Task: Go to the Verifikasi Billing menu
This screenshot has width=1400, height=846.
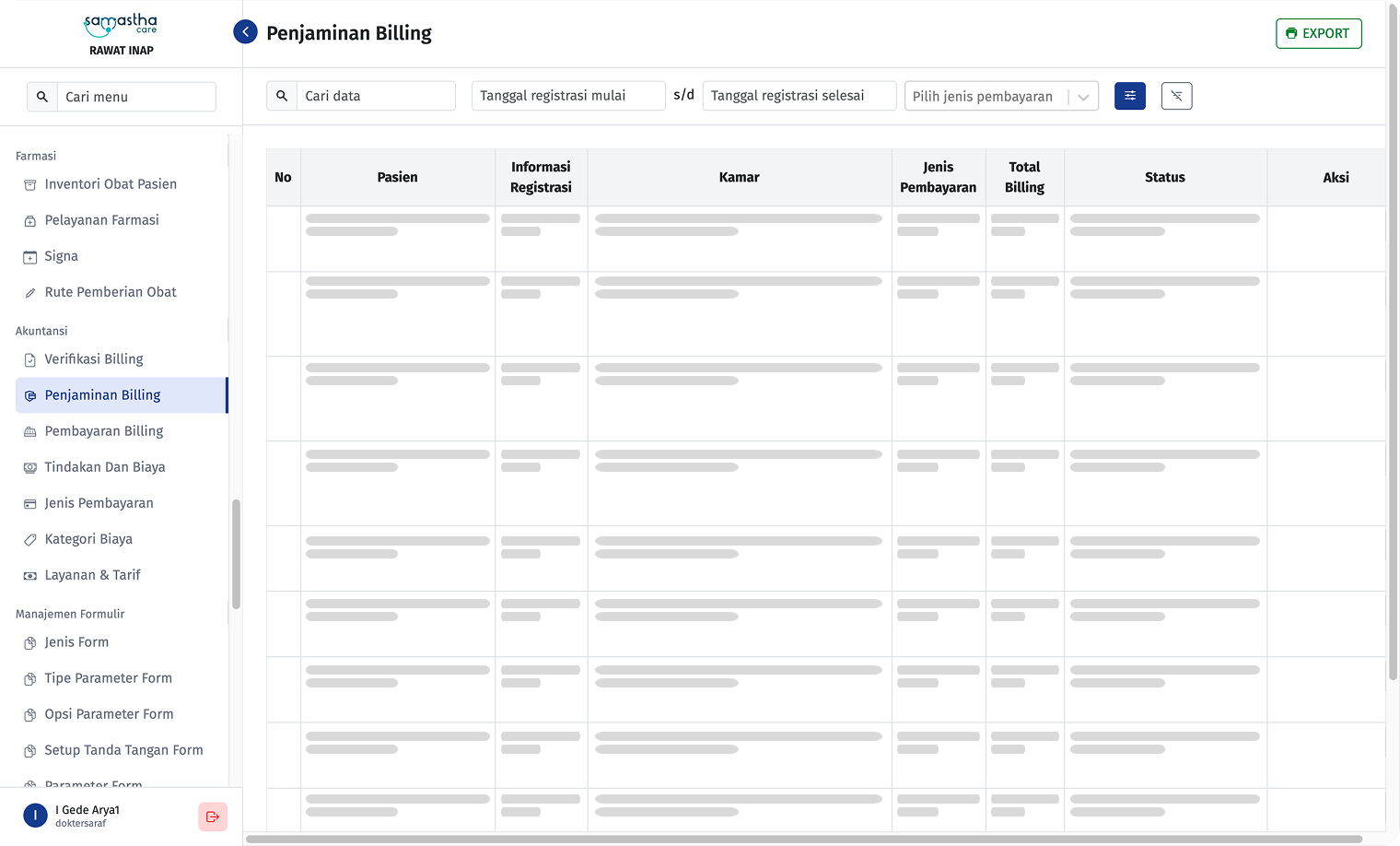Action: (94, 359)
